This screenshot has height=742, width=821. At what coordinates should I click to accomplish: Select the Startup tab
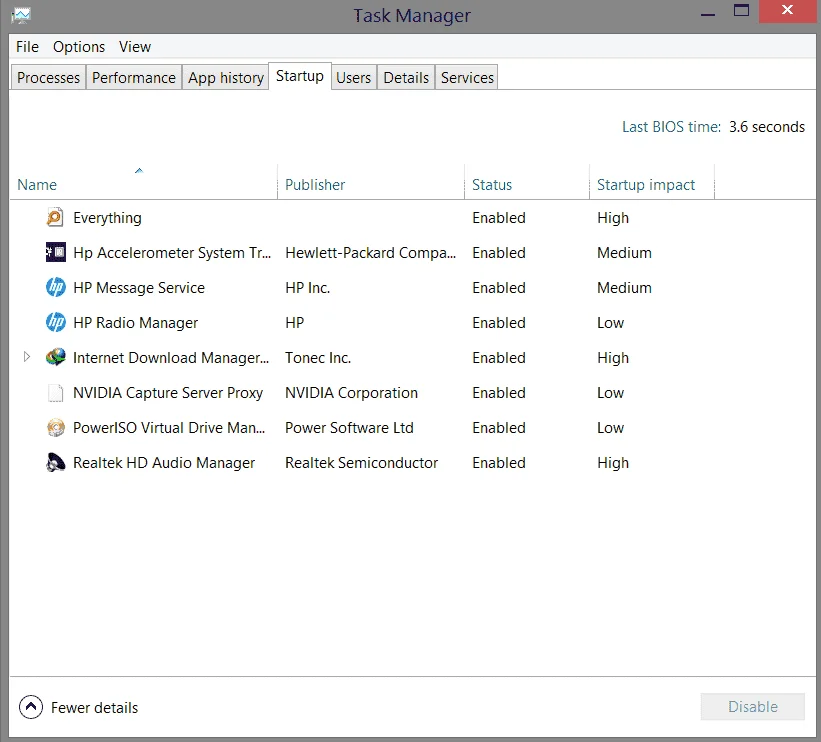tap(299, 76)
